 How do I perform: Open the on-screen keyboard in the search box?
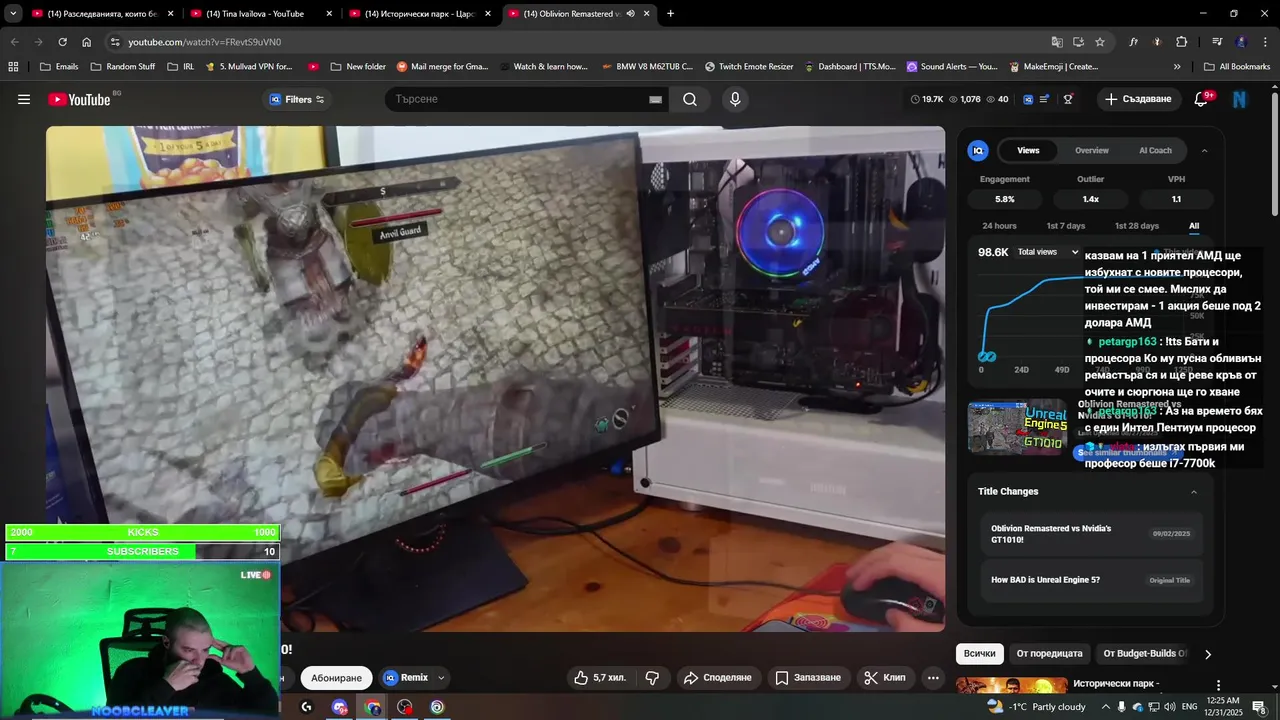[x=655, y=99]
